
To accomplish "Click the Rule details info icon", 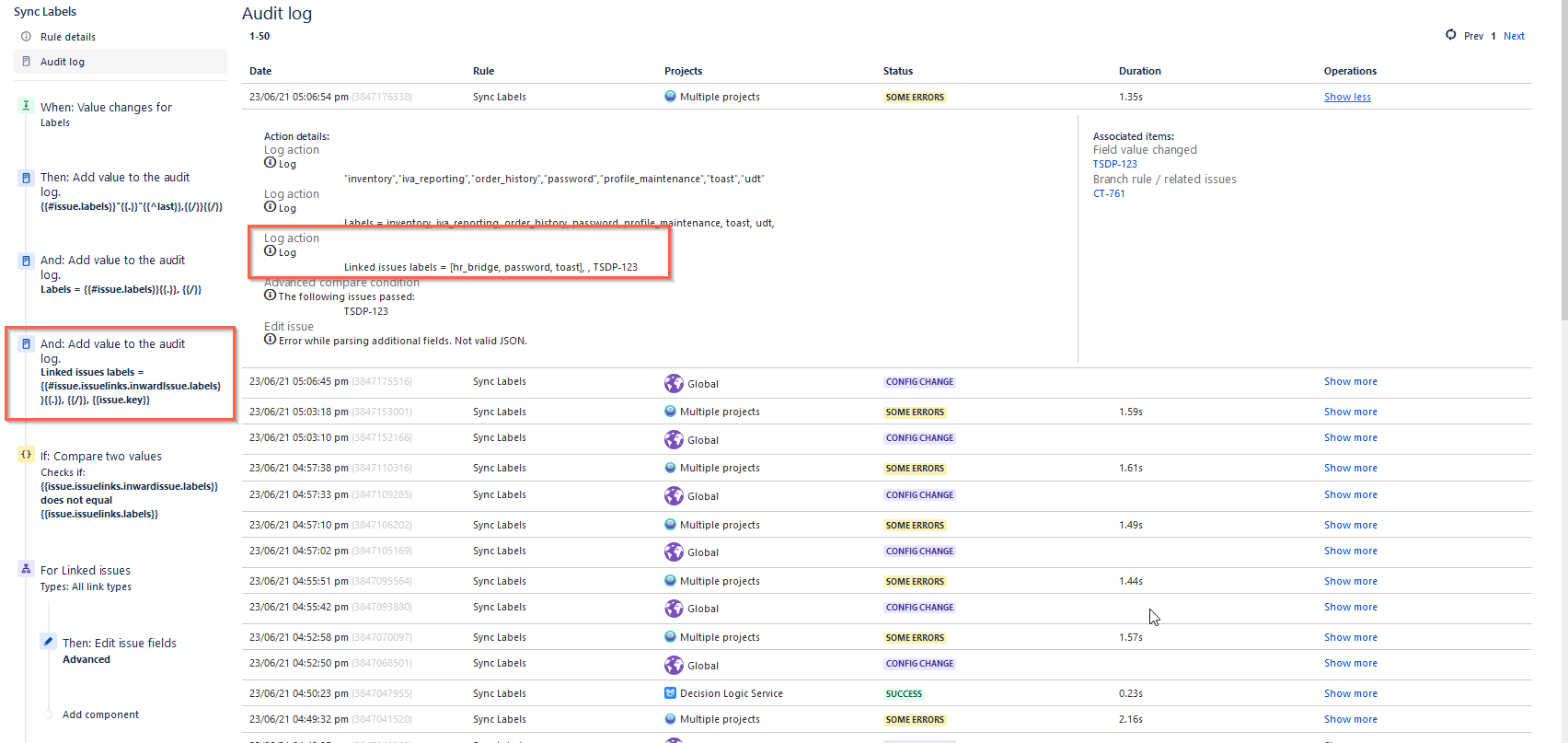I will pyautogui.click(x=26, y=37).
